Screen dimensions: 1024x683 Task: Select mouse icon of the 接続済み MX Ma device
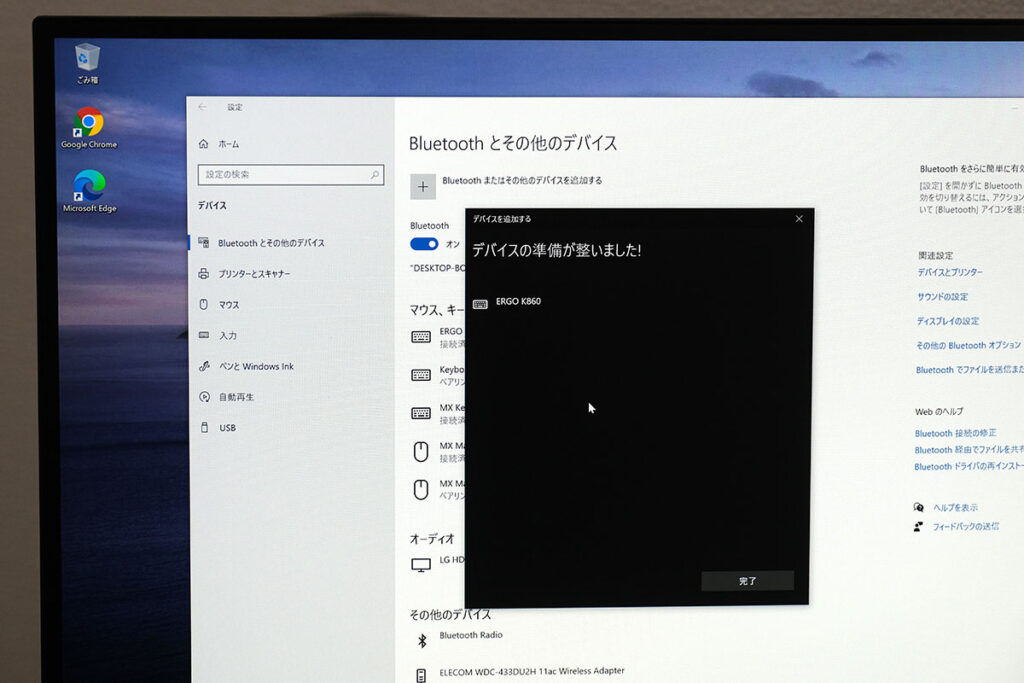pyautogui.click(x=421, y=451)
